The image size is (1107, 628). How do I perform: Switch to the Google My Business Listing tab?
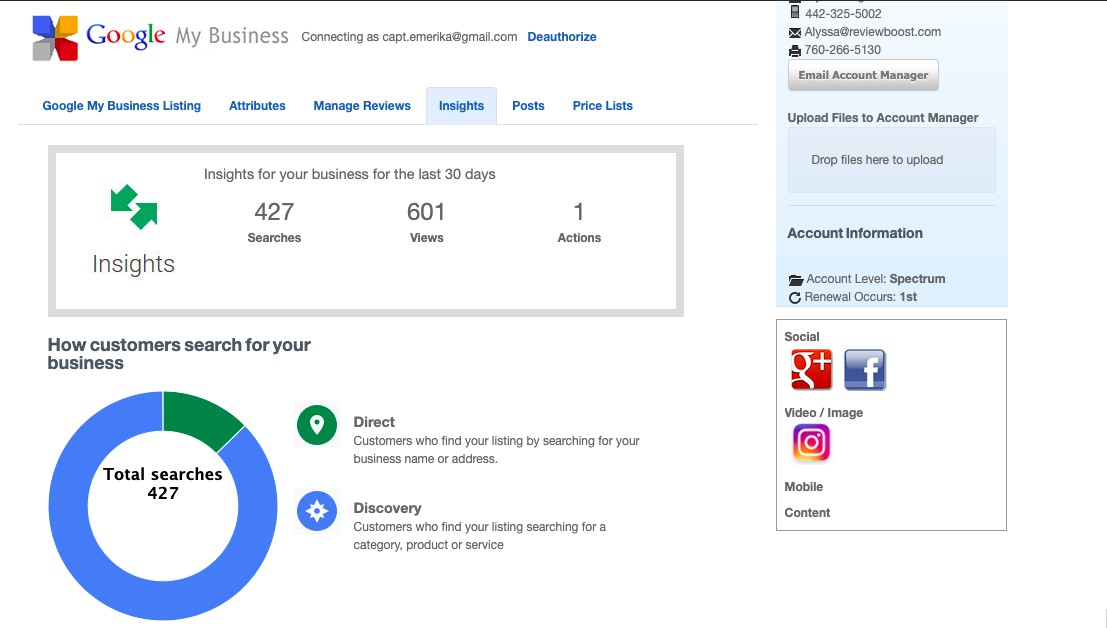click(x=121, y=106)
